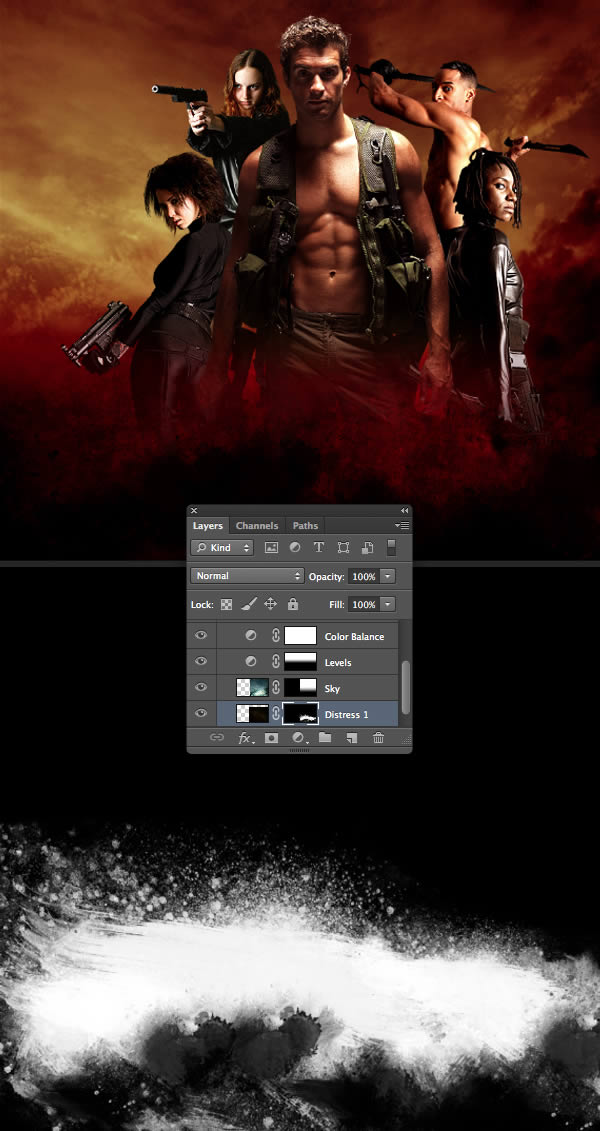Add a layer mask button
Screen dimensions: 600x1131
[x=271, y=738]
